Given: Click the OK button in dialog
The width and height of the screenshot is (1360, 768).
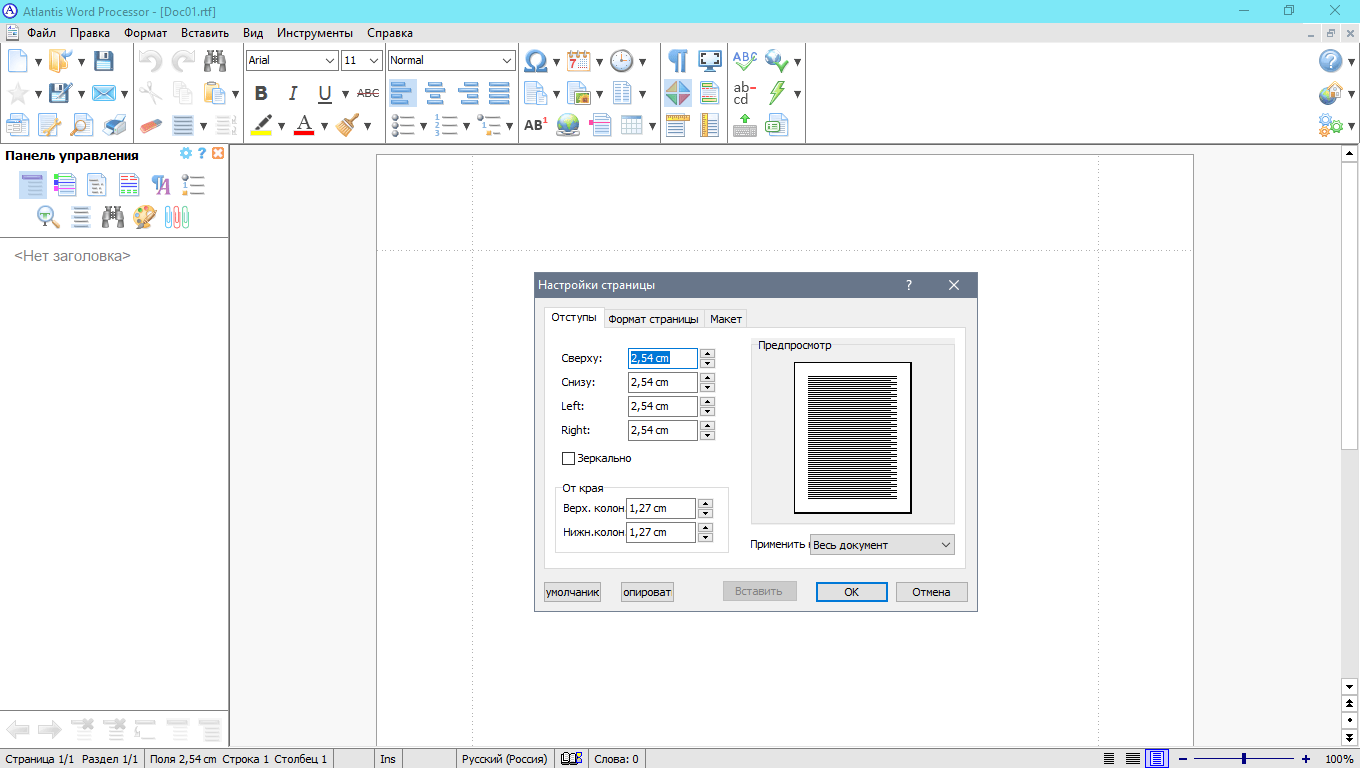Looking at the screenshot, I should (x=852, y=592).
